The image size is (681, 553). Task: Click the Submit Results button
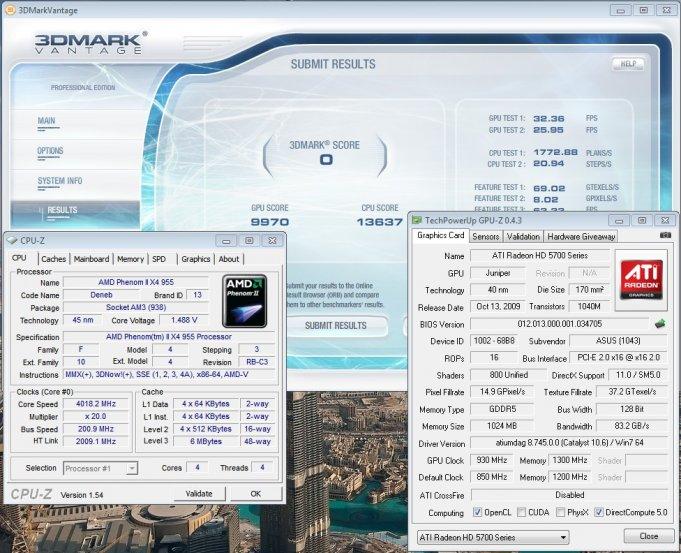pyautogui.click(x=335, y=325)
